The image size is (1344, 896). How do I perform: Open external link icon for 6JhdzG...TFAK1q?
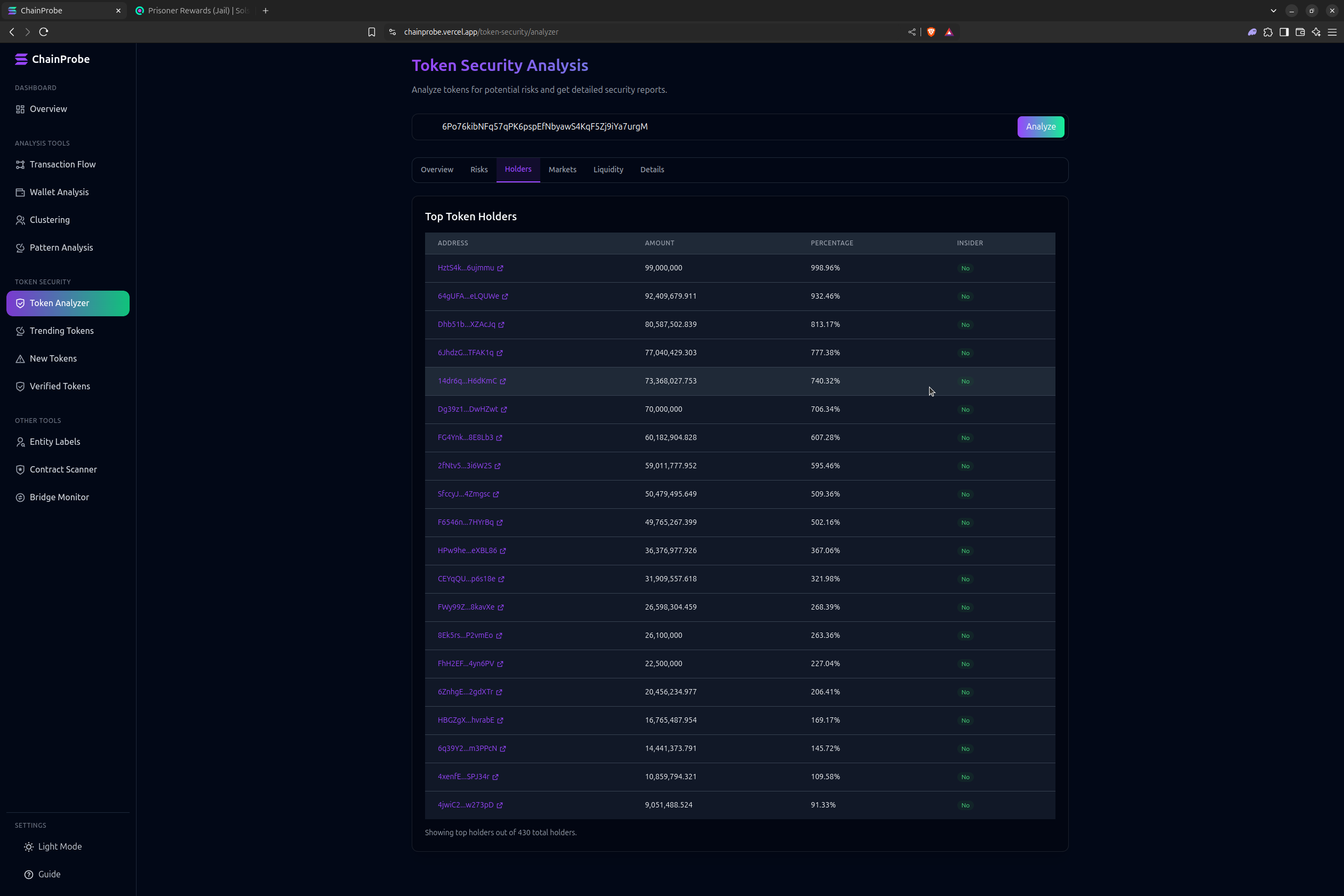point(499,353)
